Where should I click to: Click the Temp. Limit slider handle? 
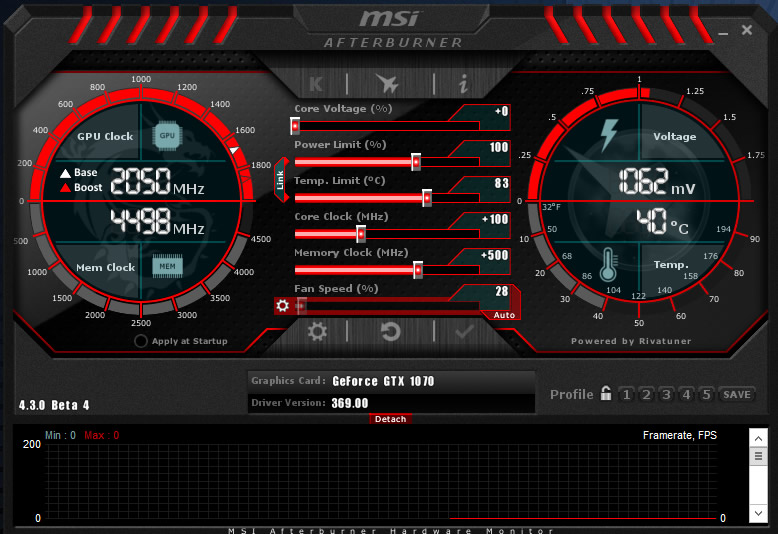tap(427, 198)
